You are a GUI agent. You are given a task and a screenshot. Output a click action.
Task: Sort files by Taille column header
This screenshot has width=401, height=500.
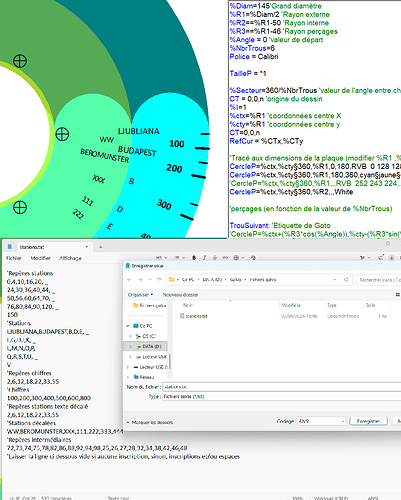370,305
